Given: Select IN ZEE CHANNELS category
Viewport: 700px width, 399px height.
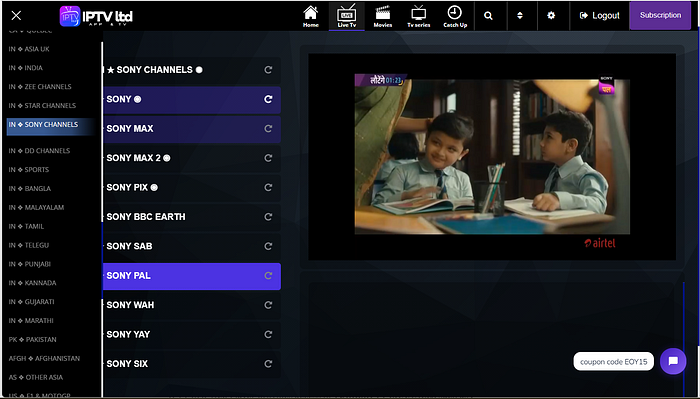Looking at the screenshot, I should pyautogui.click(x=40, y=87).
